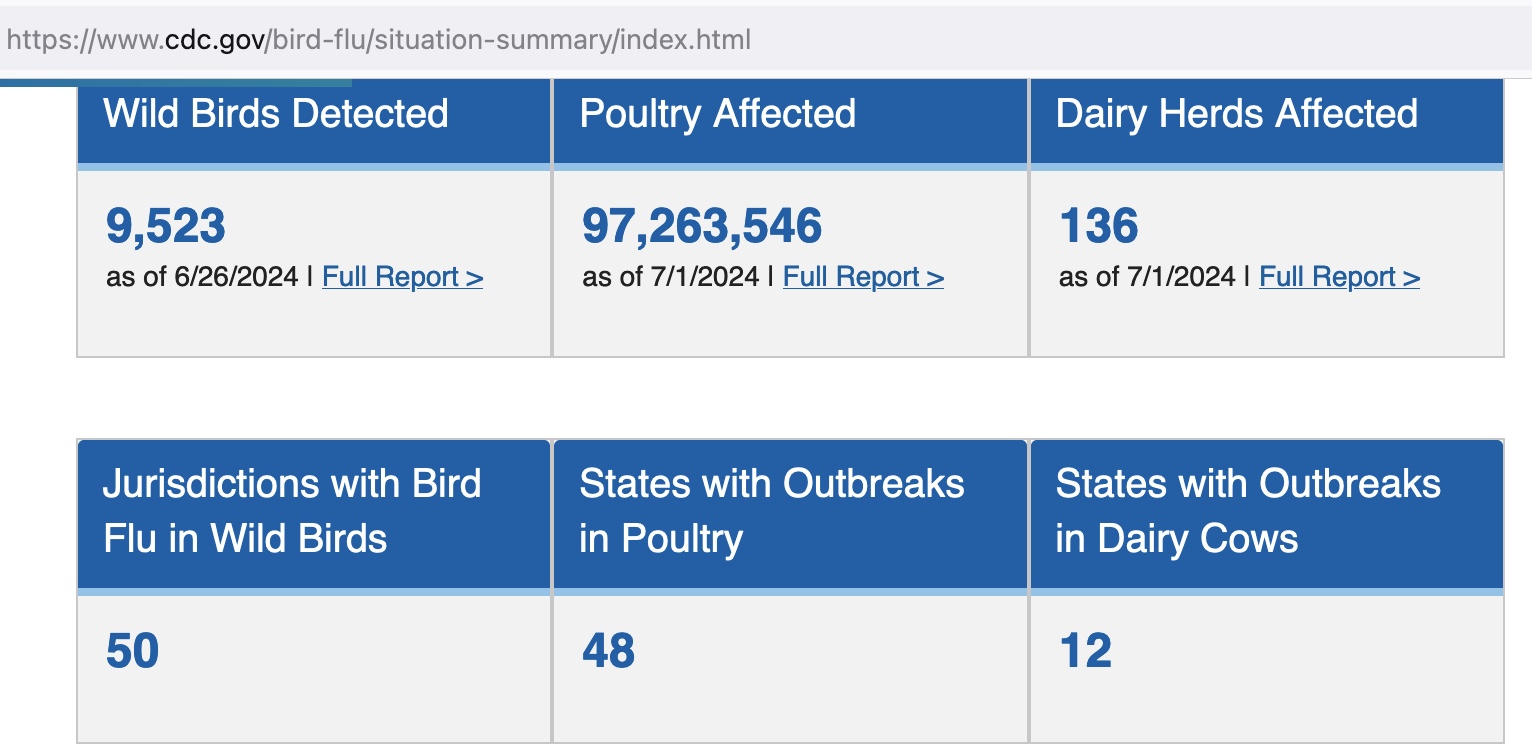This screenshot has height=752, width=1532.
Task: Click the number 12 for dairy cow states
Action: pyautogui.click(x=1085, y=652)
